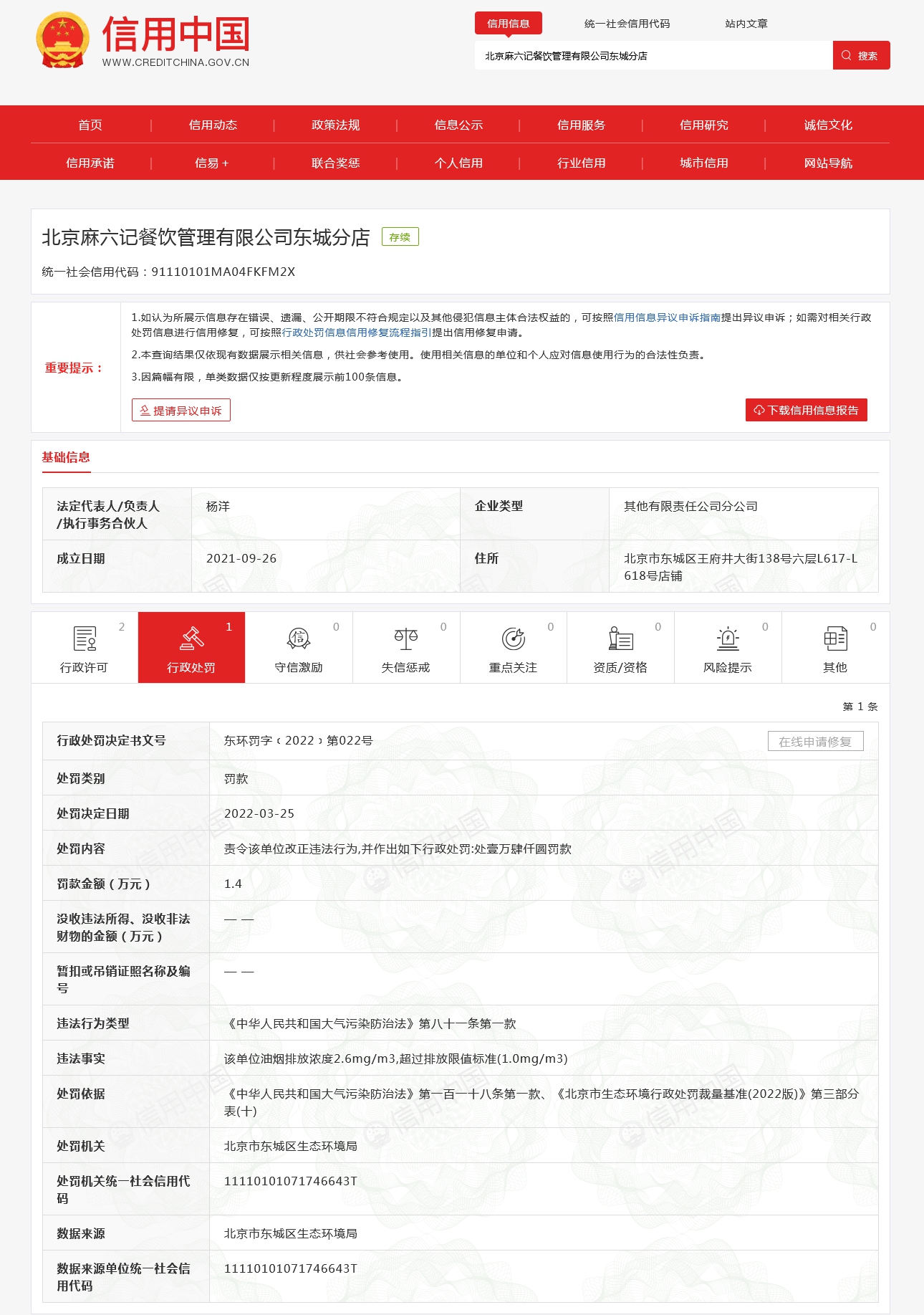924x1315 pixels.
Task: Click the 重点关注 target icon
Action: point(513,638)
